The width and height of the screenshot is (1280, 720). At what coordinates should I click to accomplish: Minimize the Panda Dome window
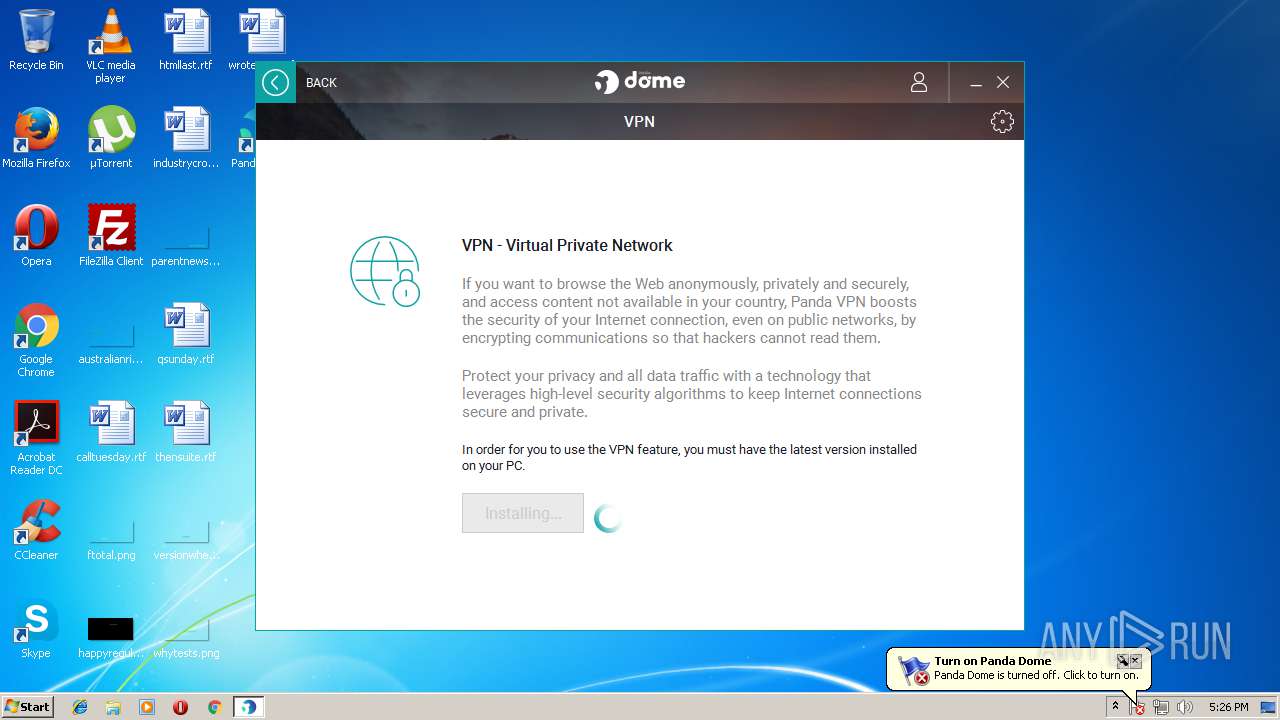976,83
